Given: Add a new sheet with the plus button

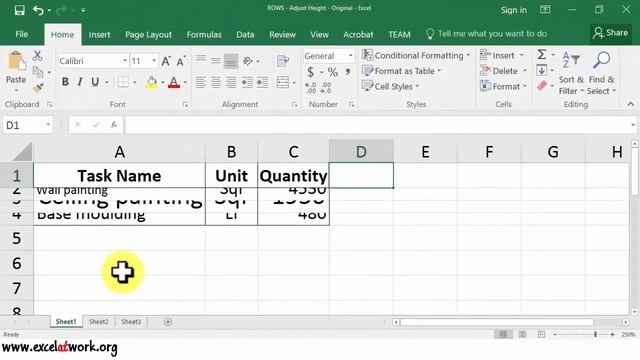Looking at the screenshot, I should coord(168,322).
